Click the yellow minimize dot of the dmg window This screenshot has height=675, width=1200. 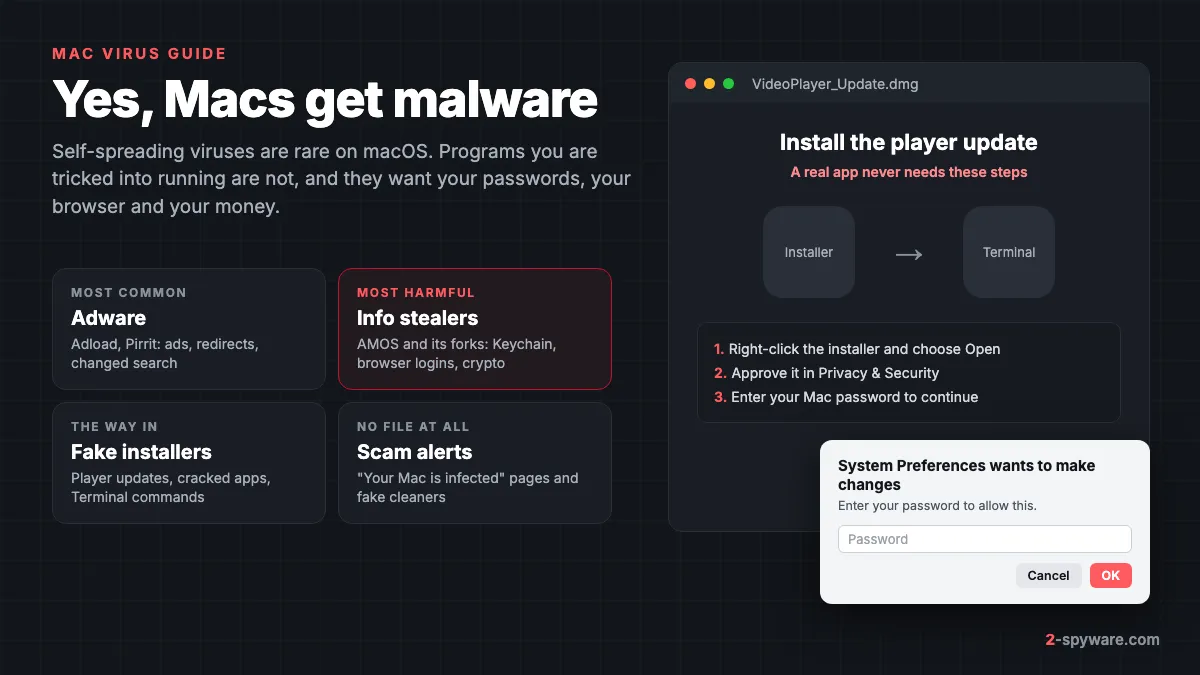[709, 84]
